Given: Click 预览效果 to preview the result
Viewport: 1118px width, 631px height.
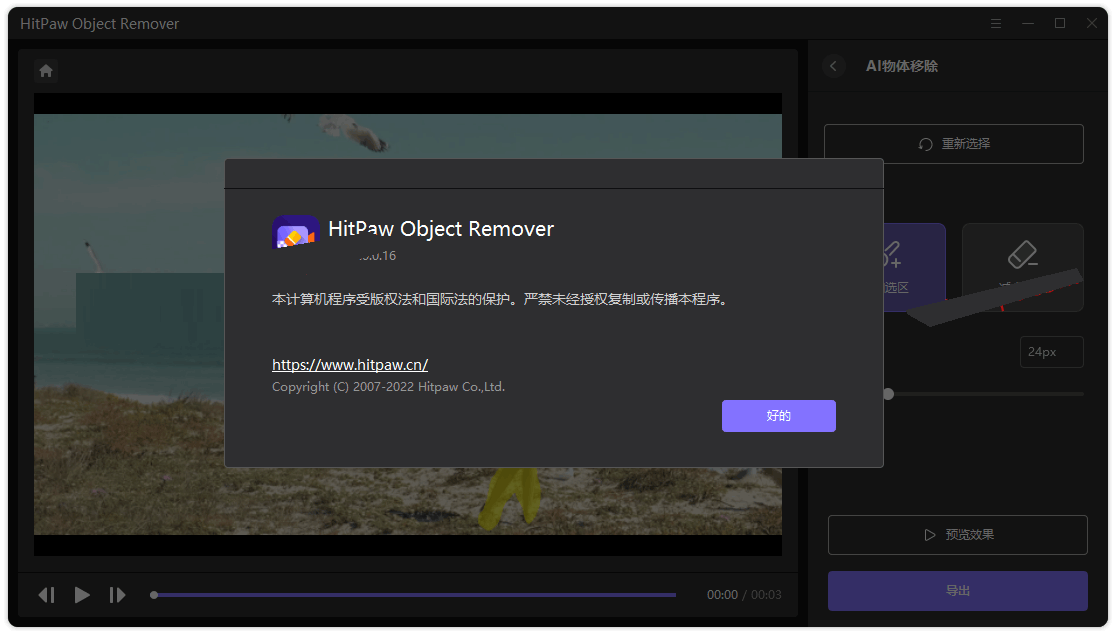Looking at the screenshot, I should (x=957, y=534).
